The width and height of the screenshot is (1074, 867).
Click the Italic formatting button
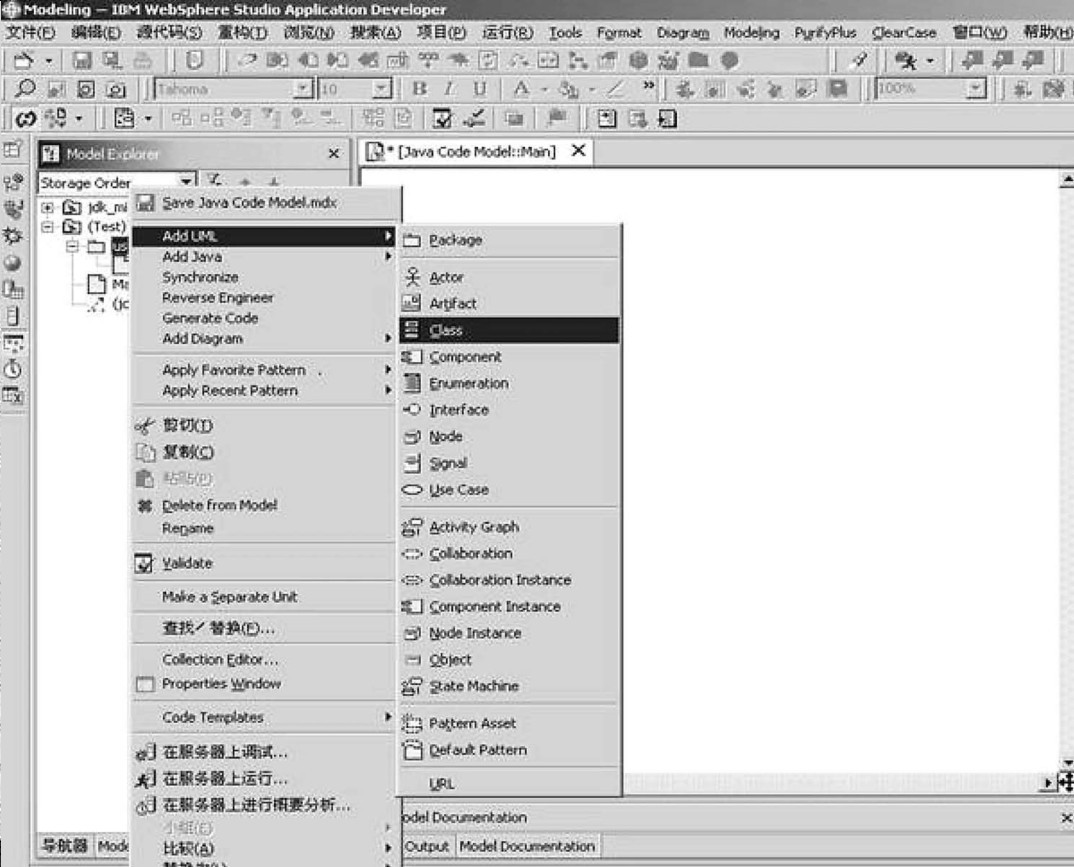[x=449, y=89]
